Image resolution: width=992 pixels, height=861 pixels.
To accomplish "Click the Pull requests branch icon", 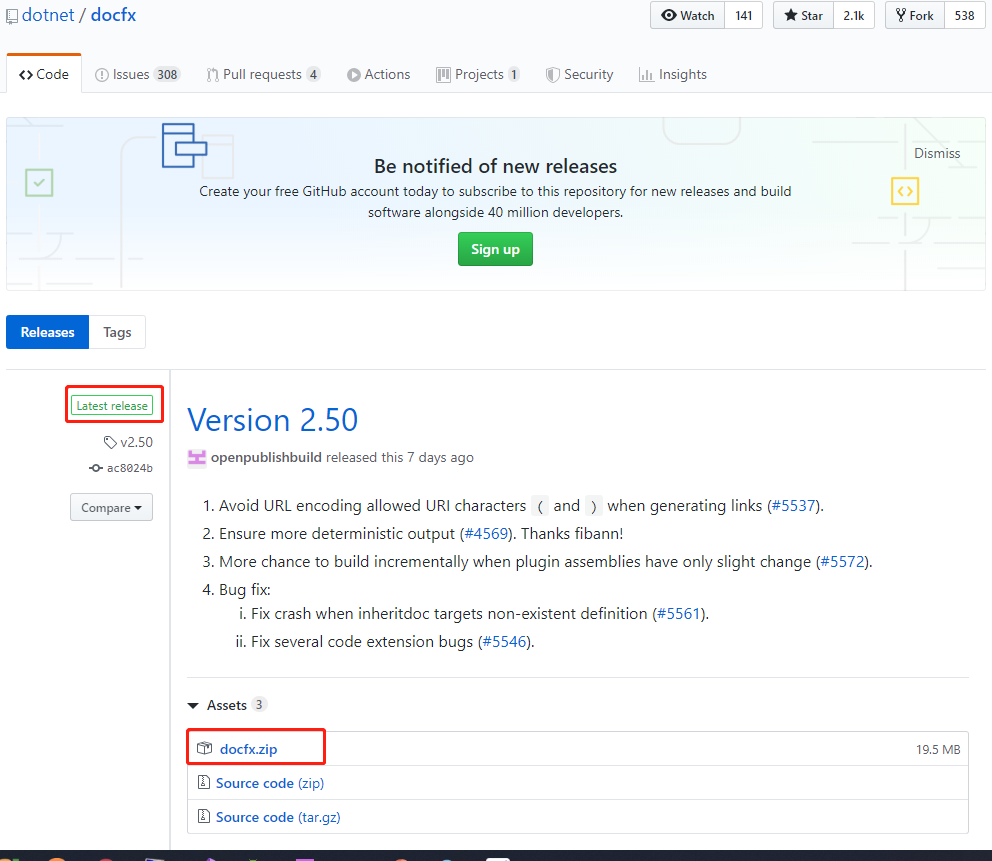I will tap(213, 75).
